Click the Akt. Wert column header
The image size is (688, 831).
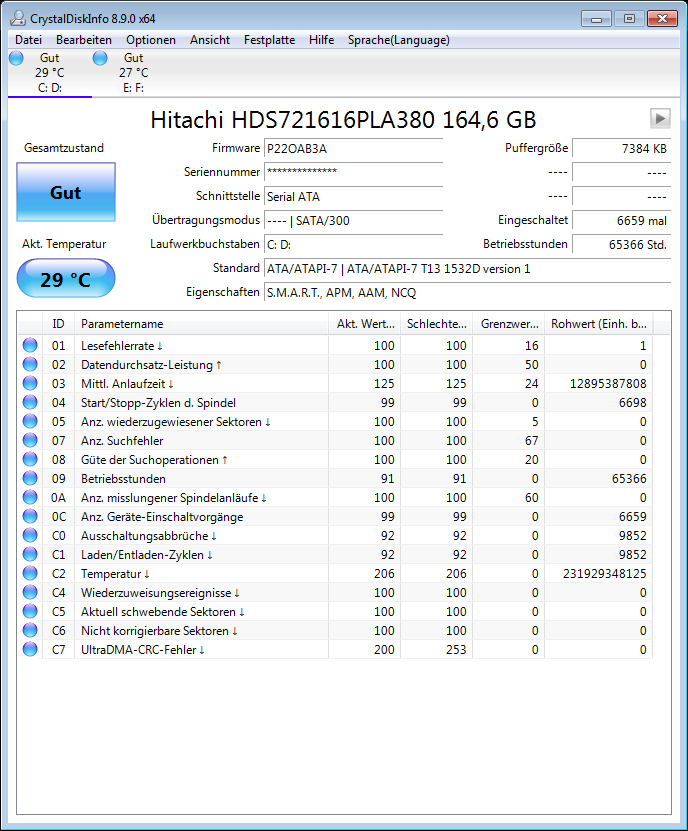[x=365, y=324]
